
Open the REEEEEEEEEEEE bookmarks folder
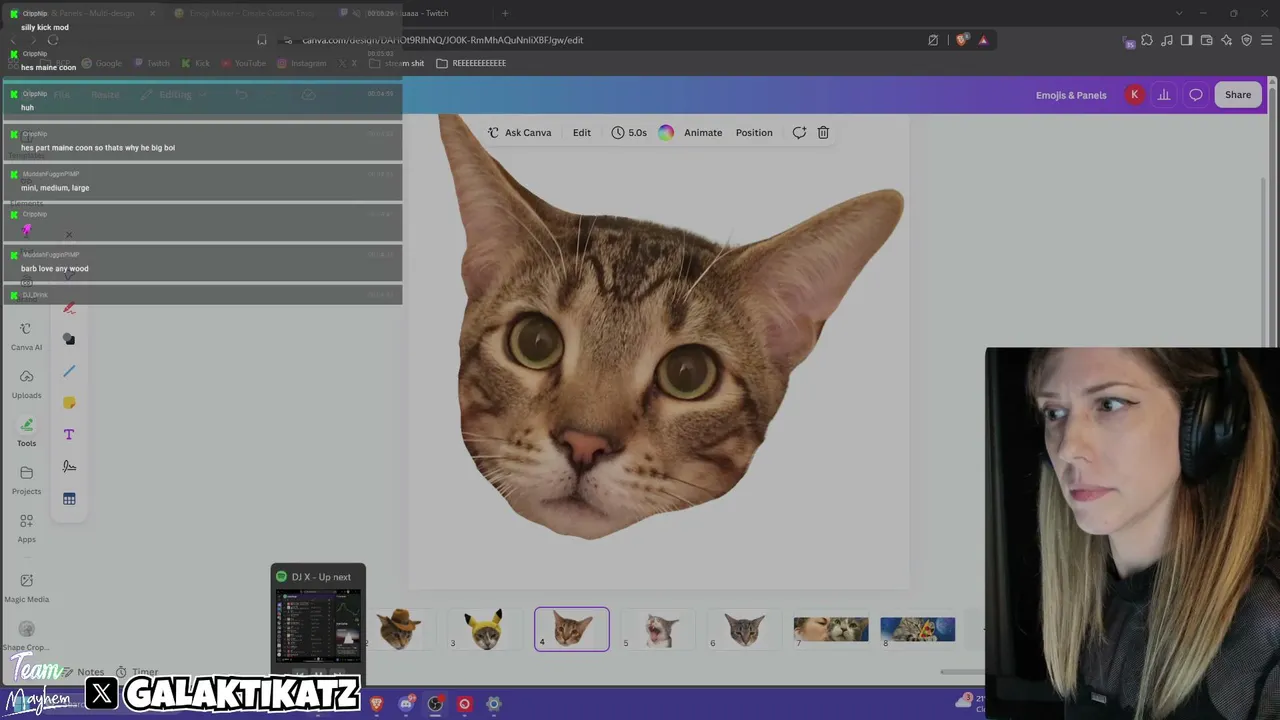471,63
